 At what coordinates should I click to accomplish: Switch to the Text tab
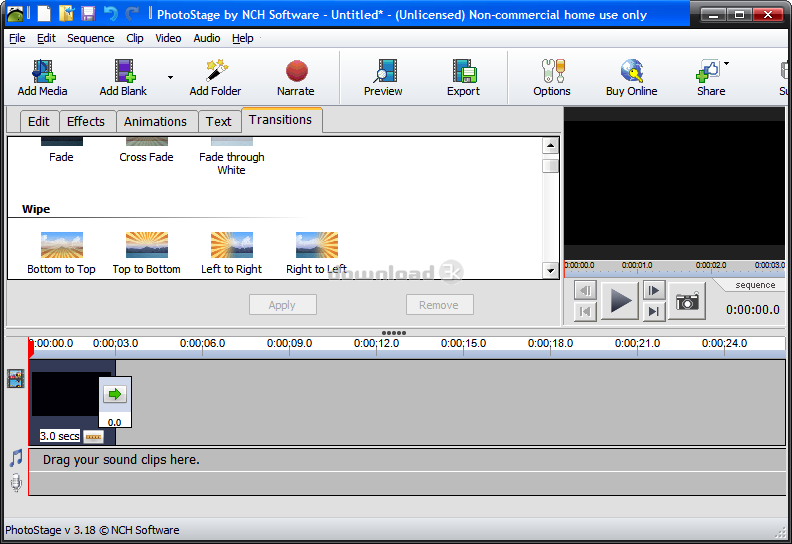pos(219,122)
